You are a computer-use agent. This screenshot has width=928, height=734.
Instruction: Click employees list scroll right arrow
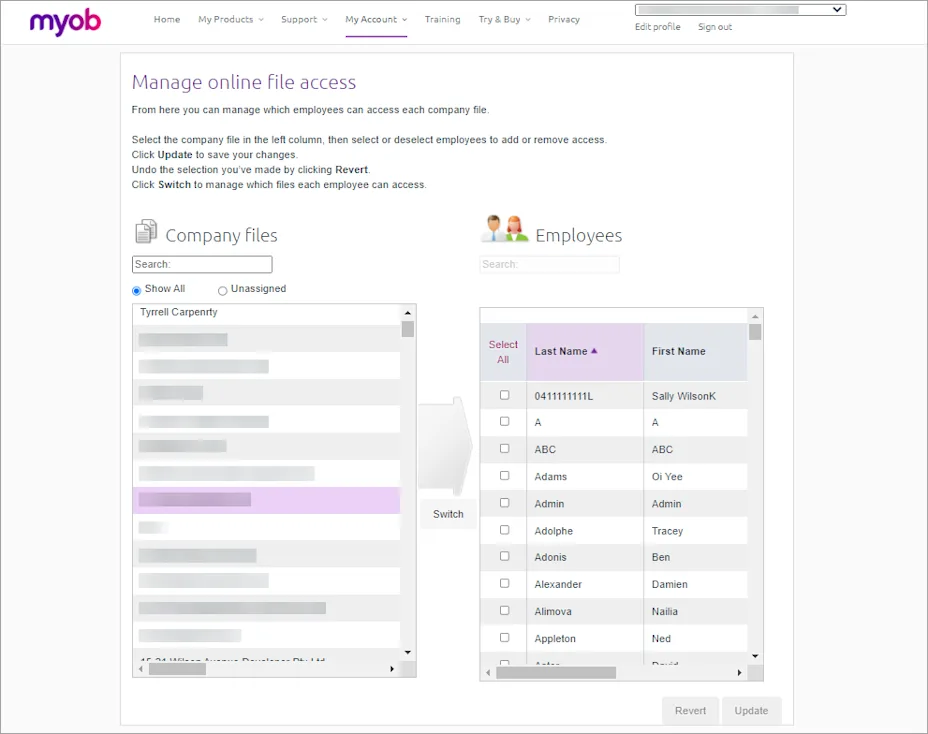pos(739,673)
